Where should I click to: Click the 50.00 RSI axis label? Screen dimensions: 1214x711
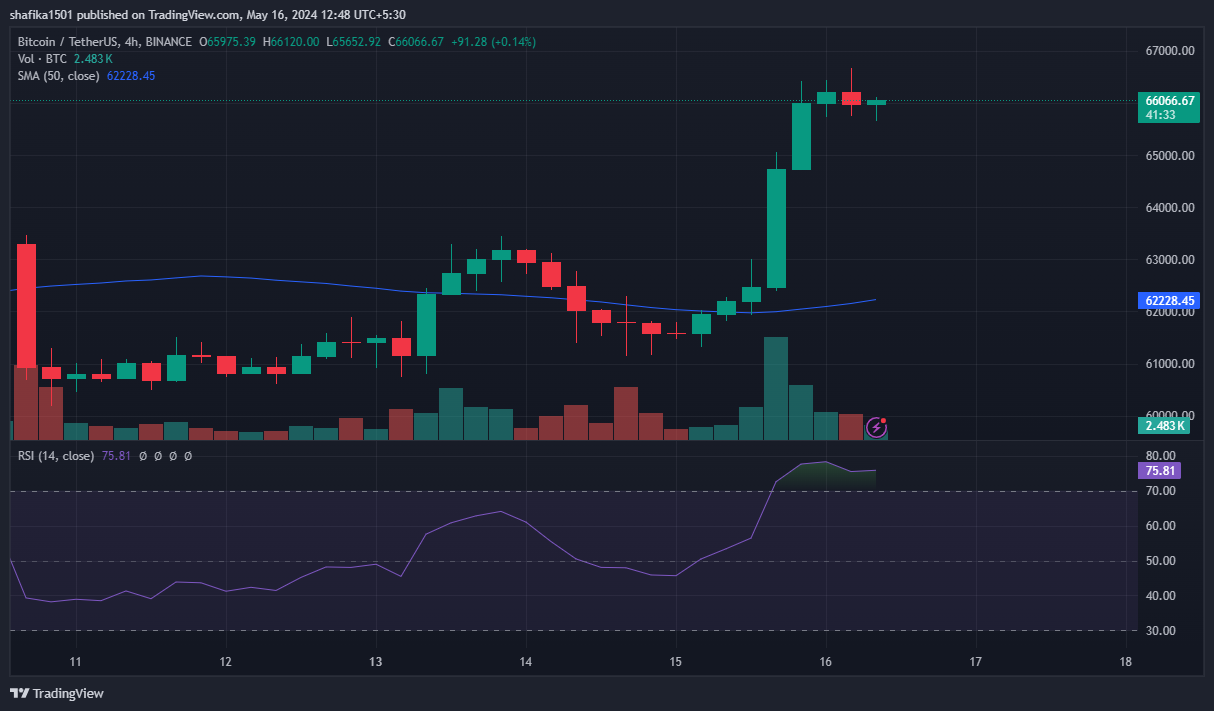tap(1160, 561)
